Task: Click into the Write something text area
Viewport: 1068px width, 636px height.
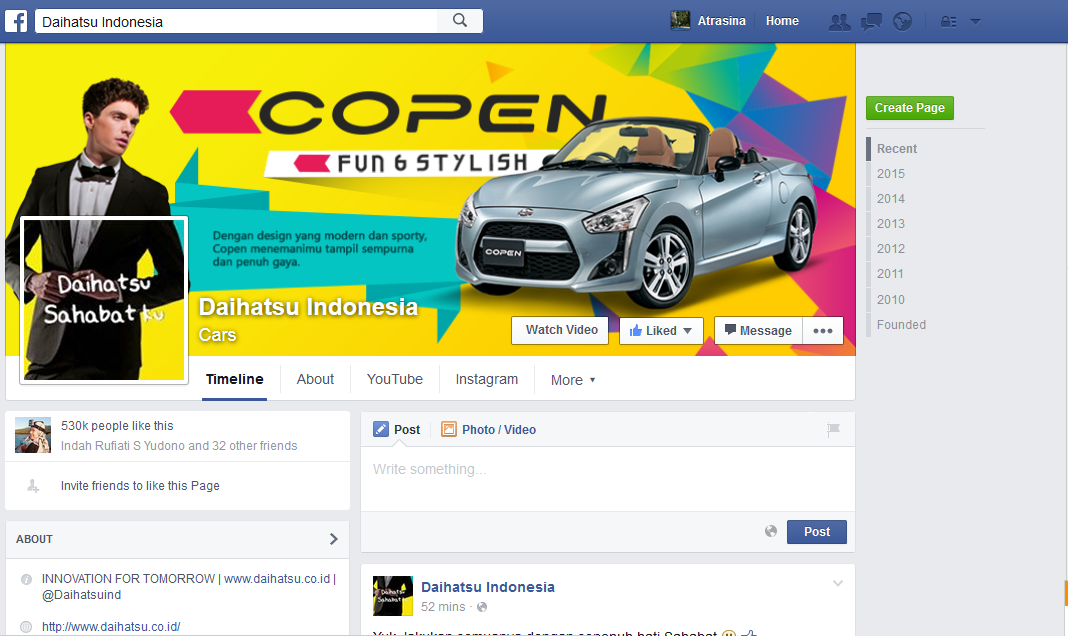Action: click(x=608, y=479)
